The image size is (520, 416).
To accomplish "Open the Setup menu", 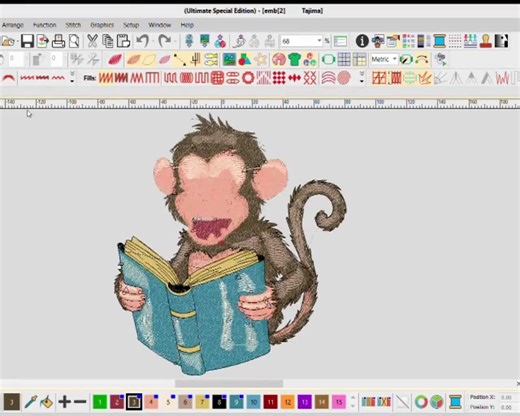I will (131, 25).
